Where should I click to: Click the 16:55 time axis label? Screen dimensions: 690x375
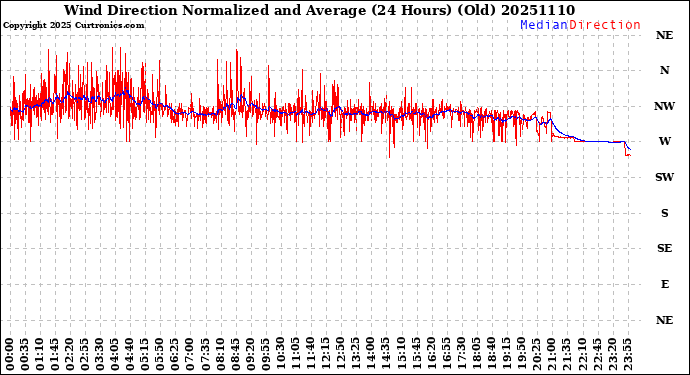(446, 354)
